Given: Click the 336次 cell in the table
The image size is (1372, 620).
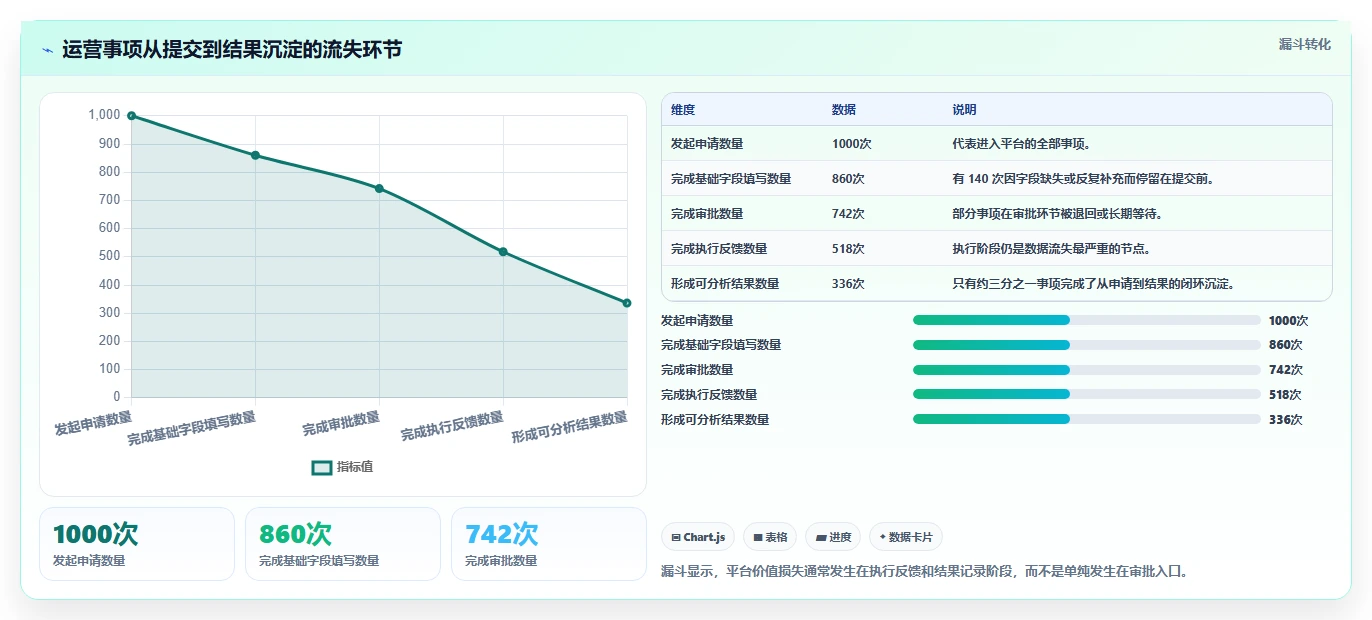Looking at the screenshot, I should 848,284.
